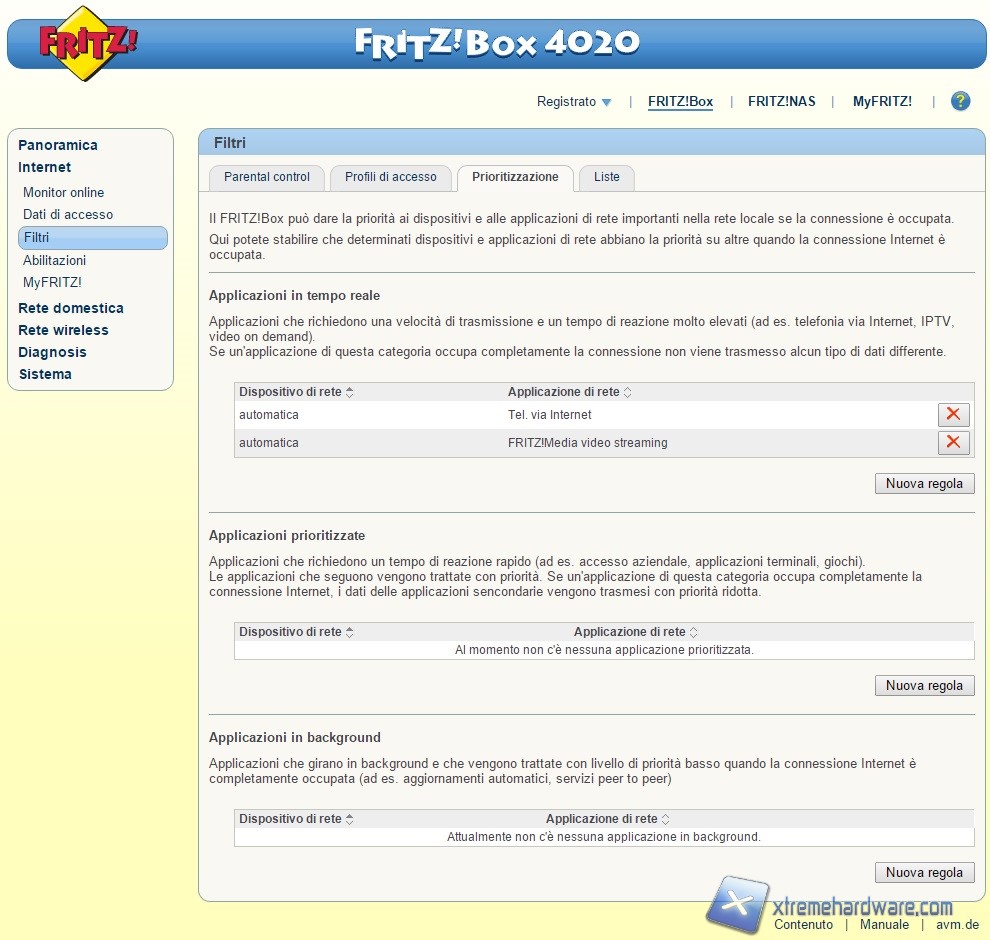
Task: Sort prioritized table by Applicazione di rete
Action: coord(635,632)
